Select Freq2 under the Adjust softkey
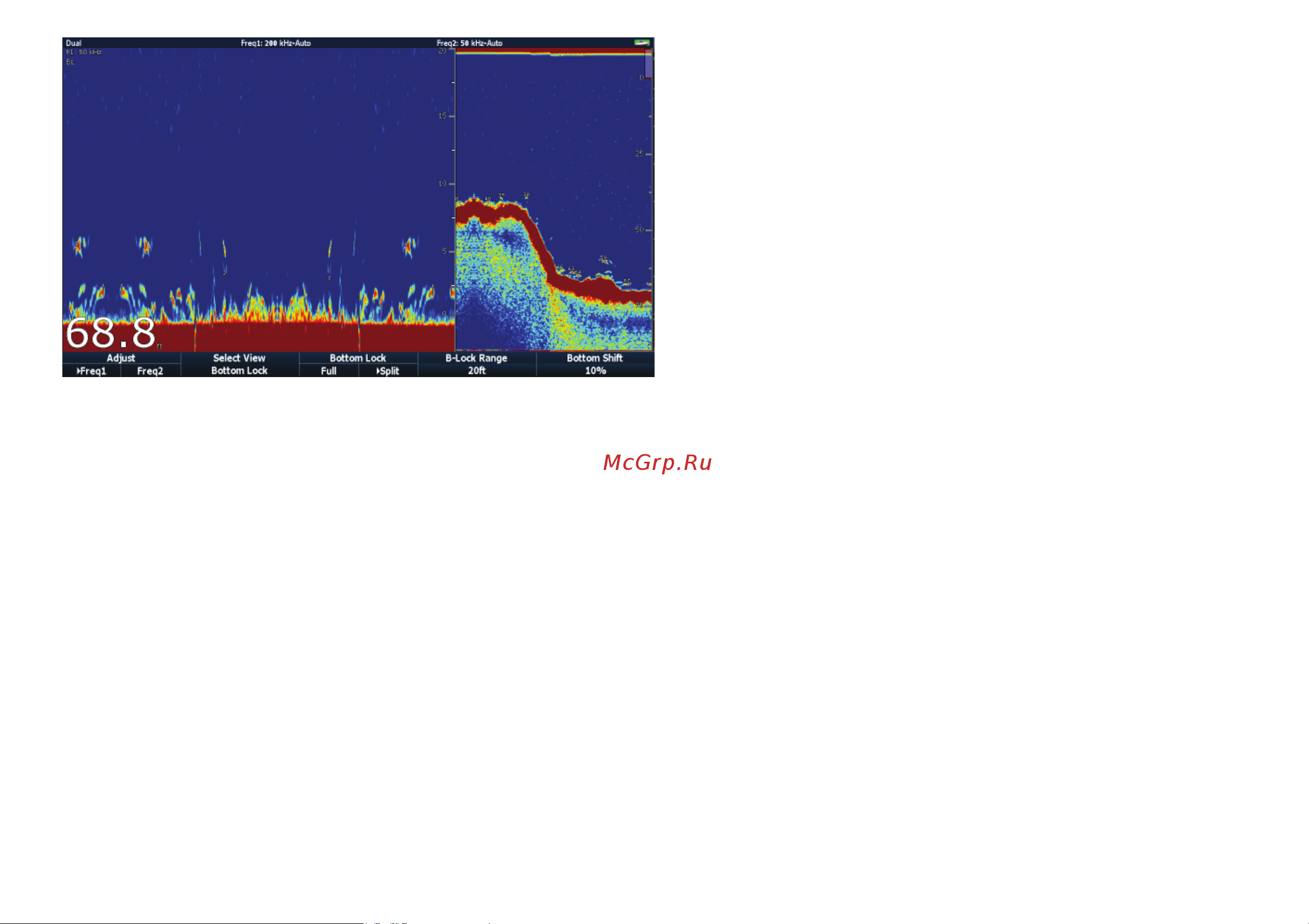The image size is (1309, 924). pyautogui.click(x=151, y=371)
